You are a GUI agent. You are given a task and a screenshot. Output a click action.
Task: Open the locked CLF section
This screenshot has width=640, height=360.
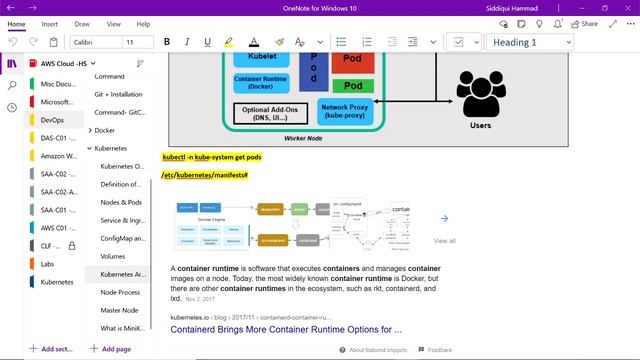click(x=53, y=246)
